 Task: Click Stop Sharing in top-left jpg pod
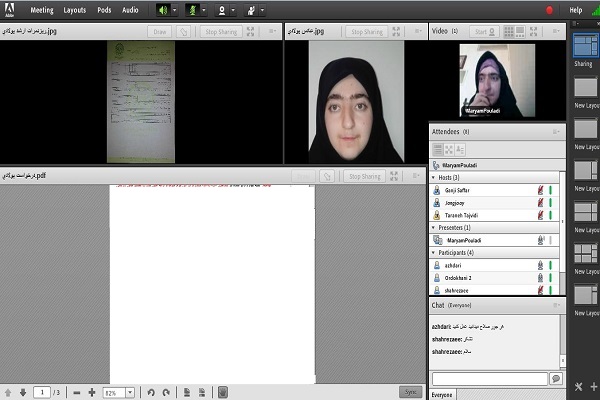(x=221, y=32)
